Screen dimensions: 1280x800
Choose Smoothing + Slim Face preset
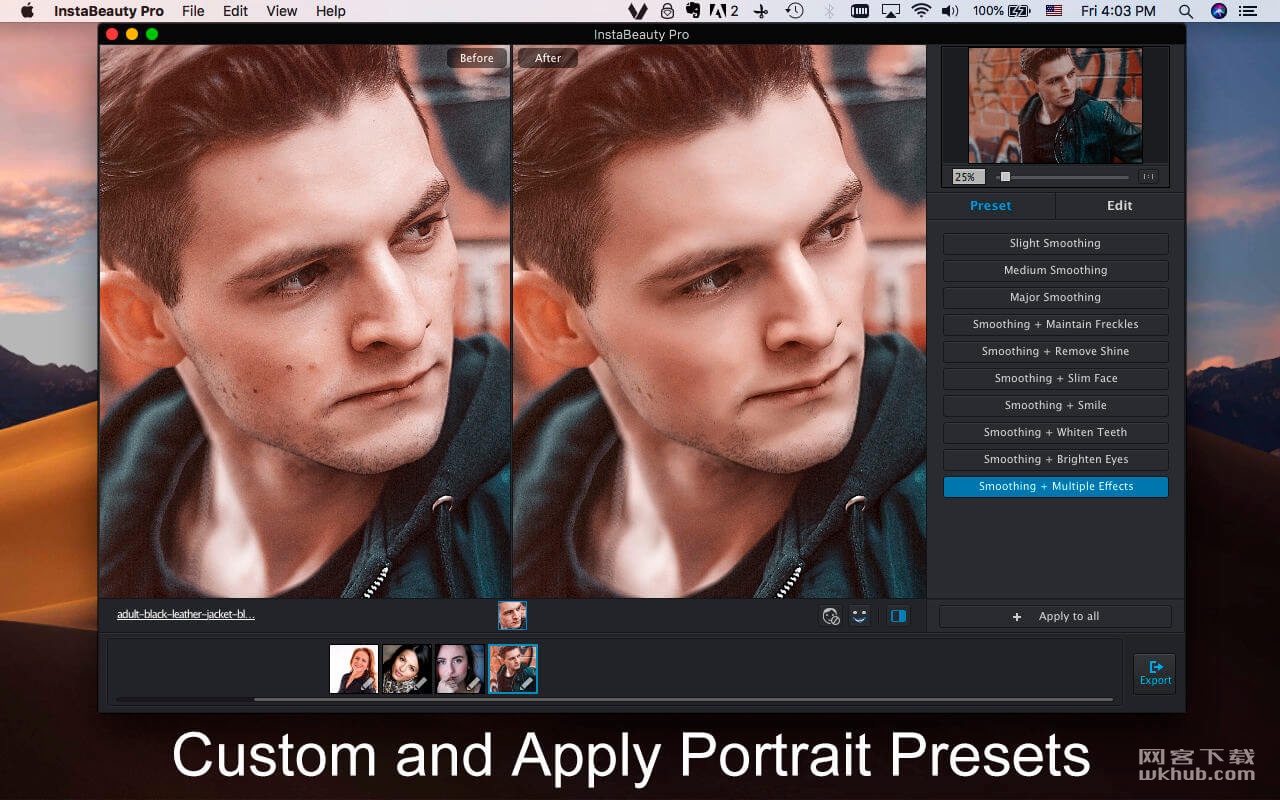1055,378
